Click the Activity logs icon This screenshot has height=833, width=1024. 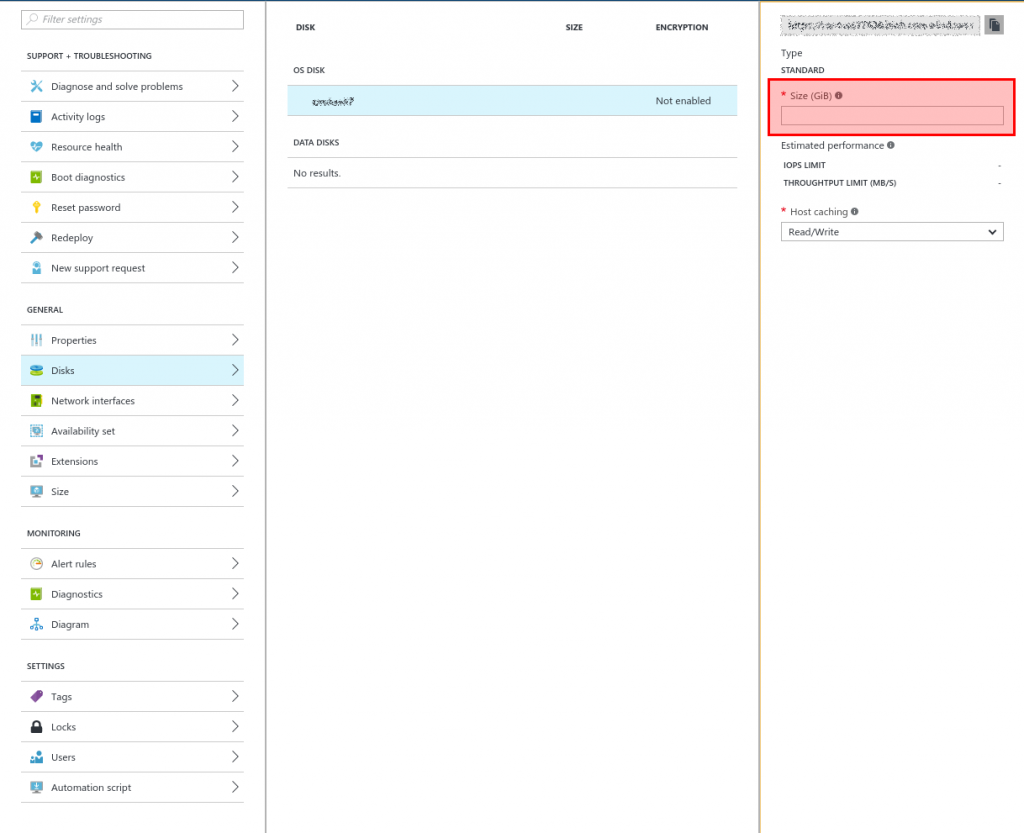[37, 117]
